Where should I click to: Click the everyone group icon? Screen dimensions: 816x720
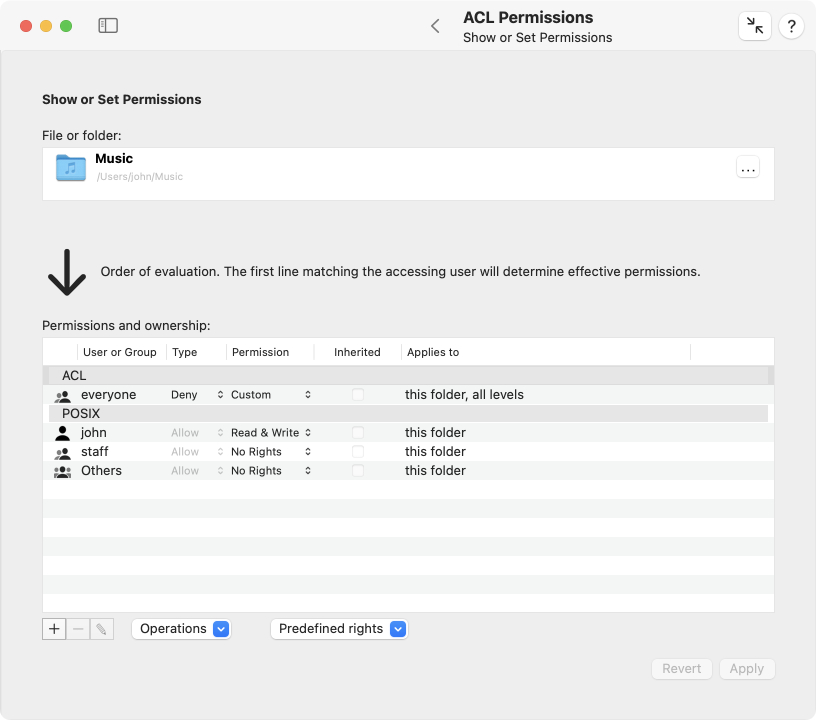coord(62,396)
